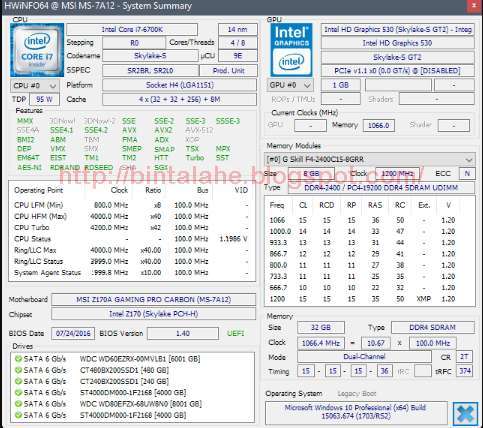The image size is (483, 428).
Task: Open the GPU #0 selector dropdown
Action: point(290,85)
